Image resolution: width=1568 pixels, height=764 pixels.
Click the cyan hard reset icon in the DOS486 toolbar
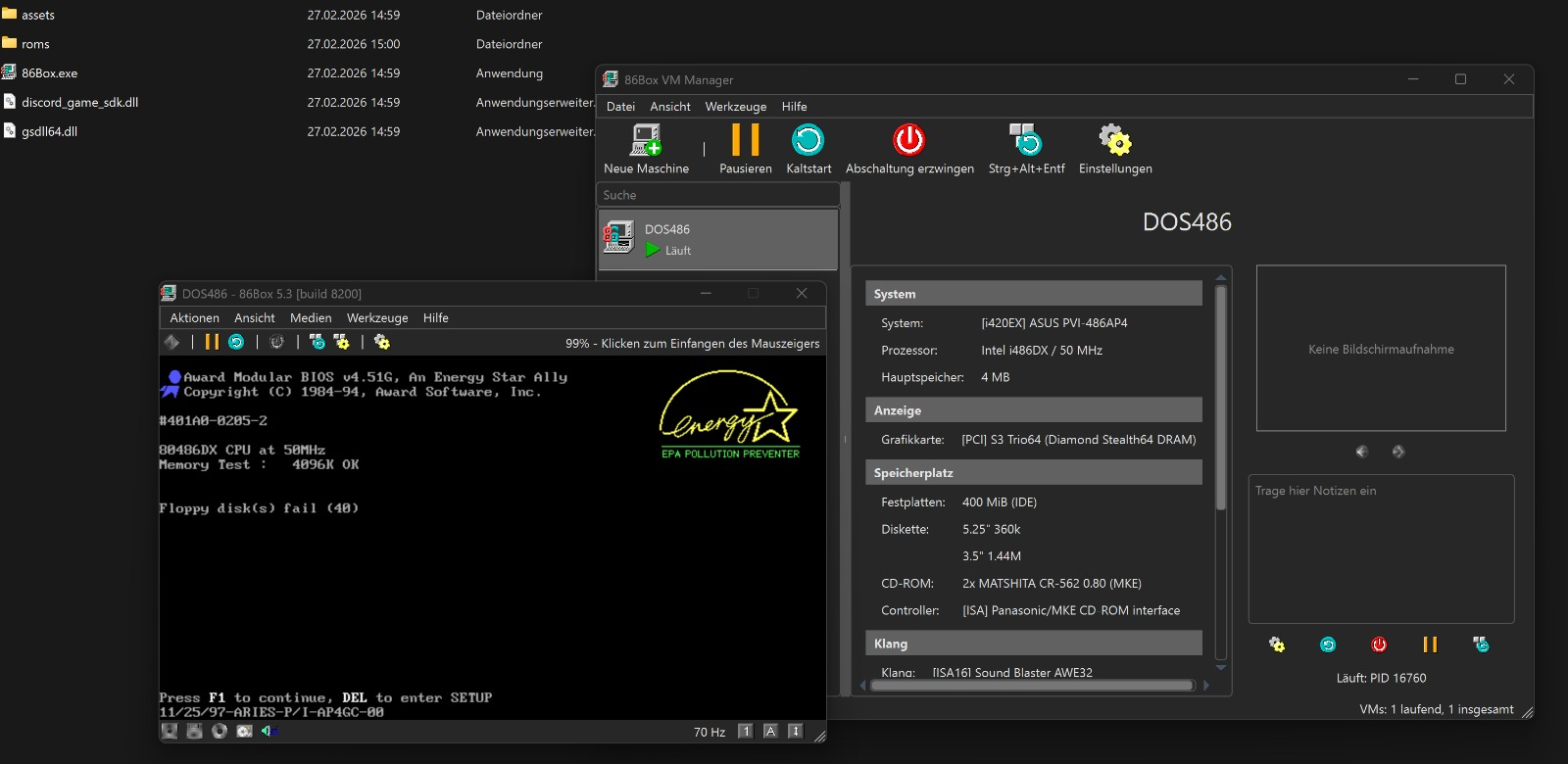[x=236, y=342]
